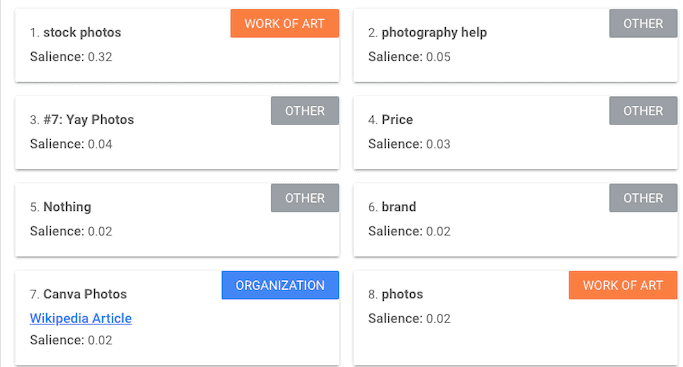
Task: Click the OTHER tag on Yay Photos card
Action: pos(305,111)
